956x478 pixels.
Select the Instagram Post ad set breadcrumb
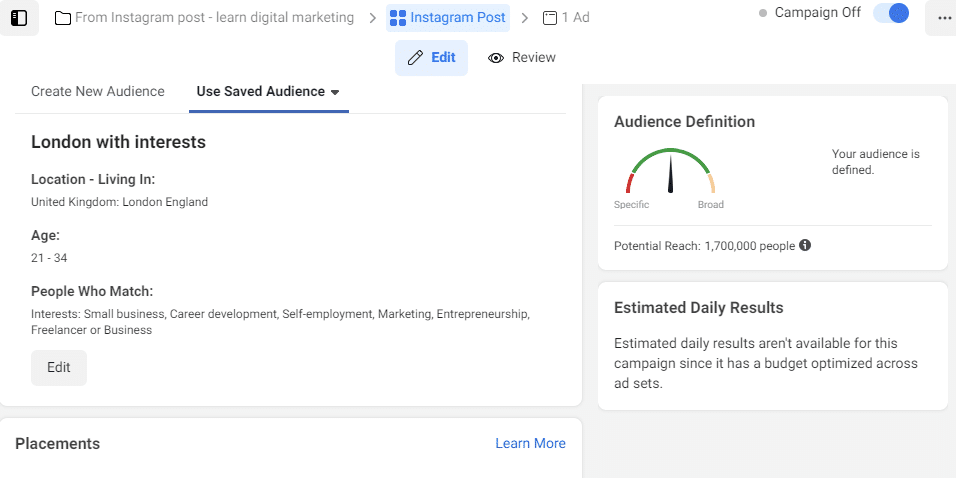coord(448,18)
